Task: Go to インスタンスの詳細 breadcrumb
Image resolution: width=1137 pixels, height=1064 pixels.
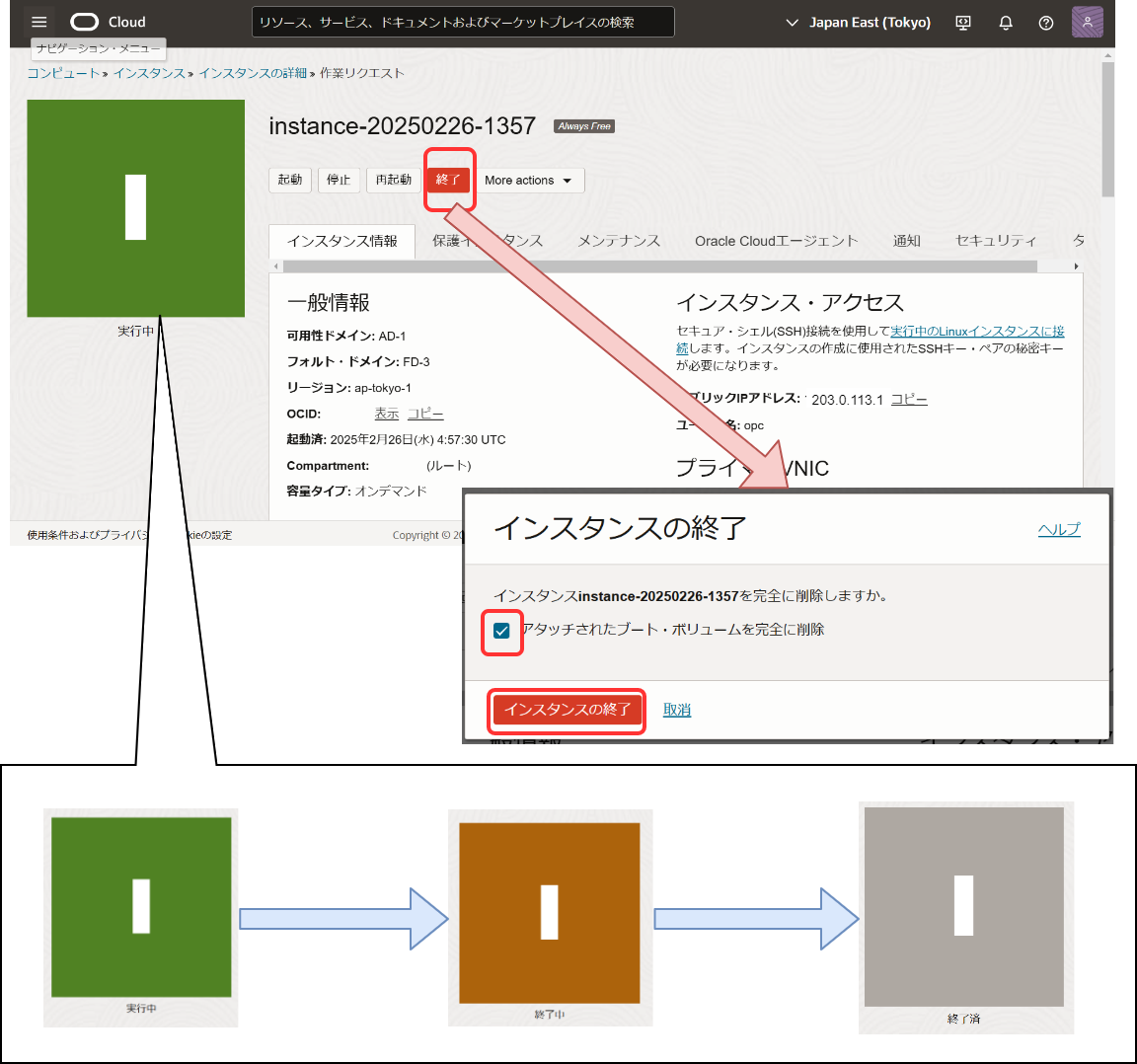Action: click(253, 73)
